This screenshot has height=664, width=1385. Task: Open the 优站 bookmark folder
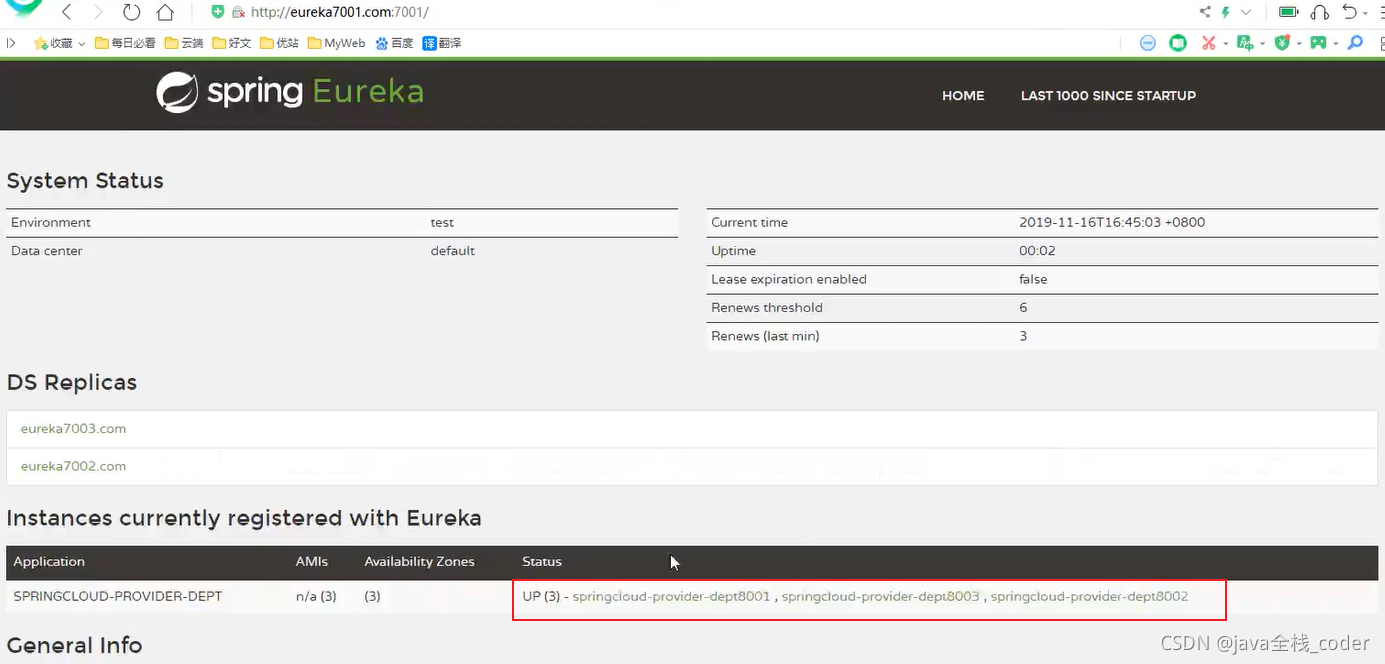pos(279,43)
